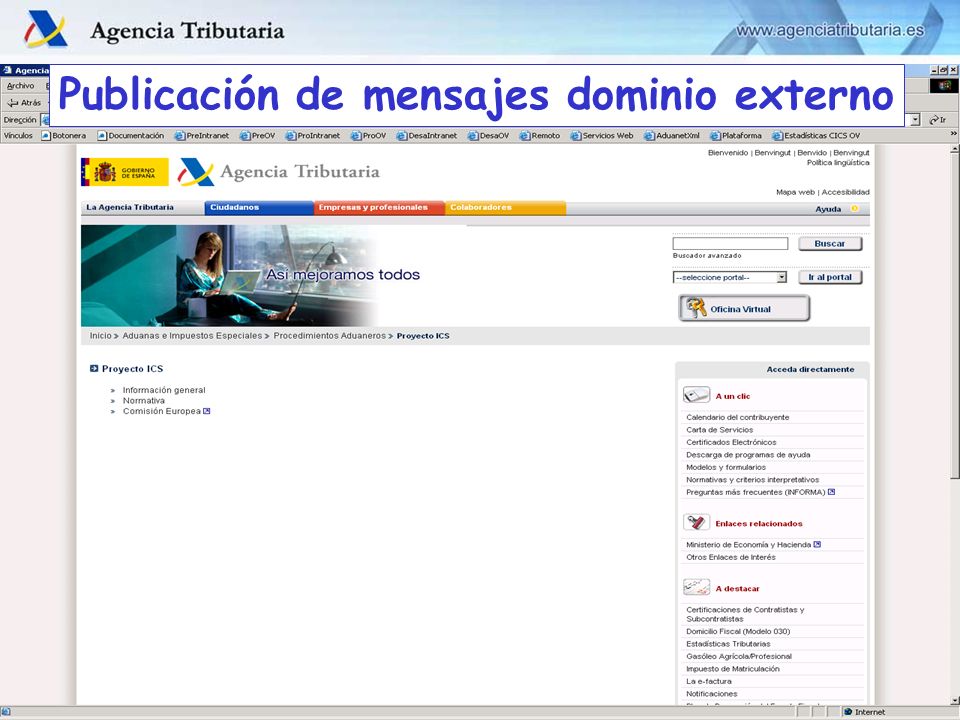Click the Buscar button
The width and height of the screenshot is (960, 720).
[x=830, y=244]
